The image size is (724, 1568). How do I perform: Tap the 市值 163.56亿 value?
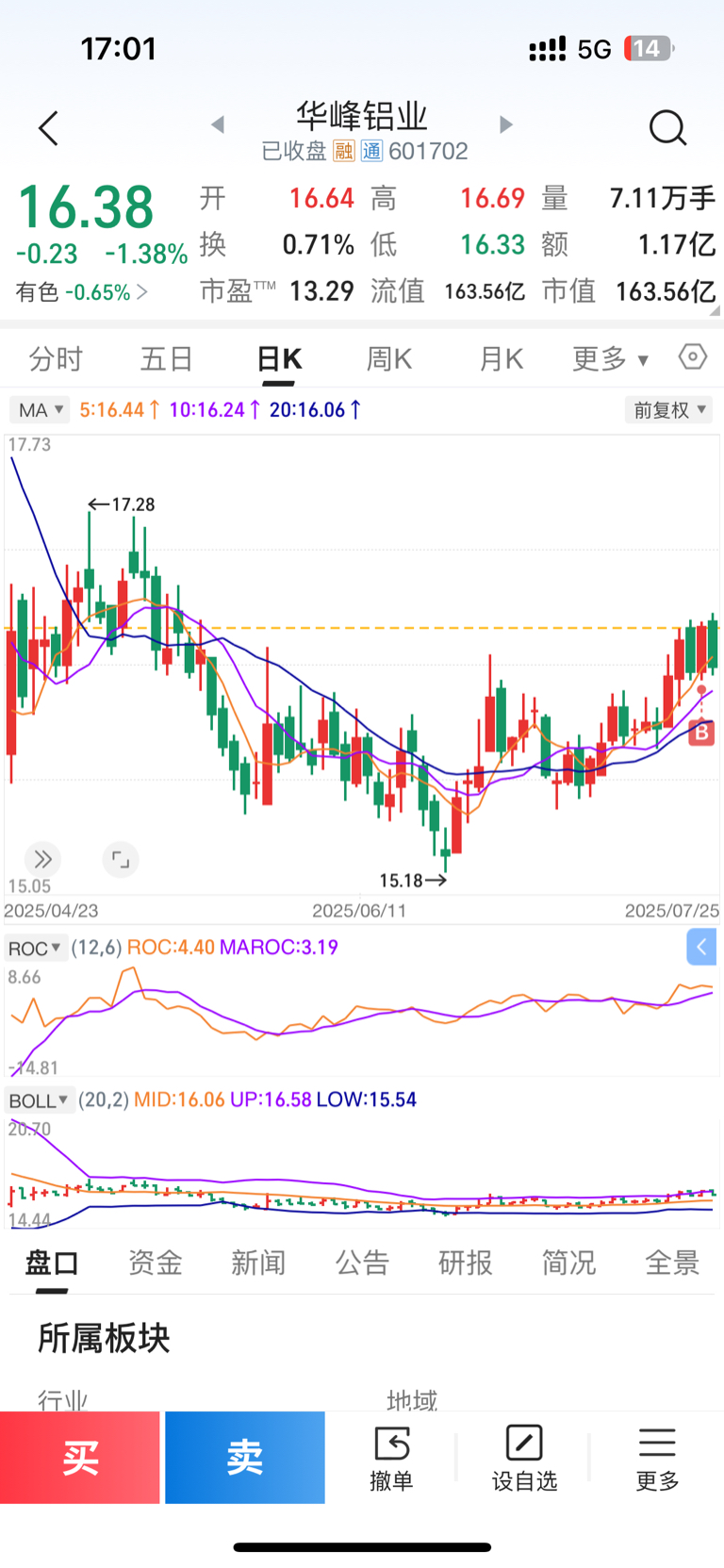click(666, 292)
